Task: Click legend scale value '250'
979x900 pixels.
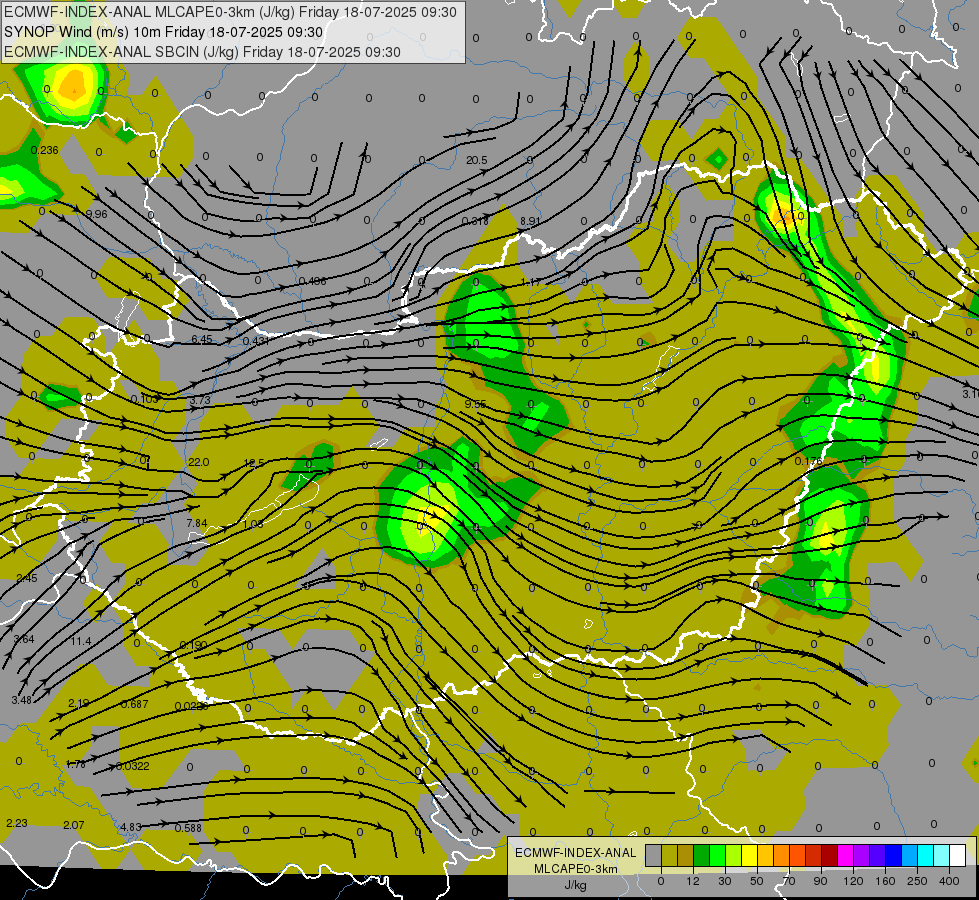Action: (x=917, y=881)
